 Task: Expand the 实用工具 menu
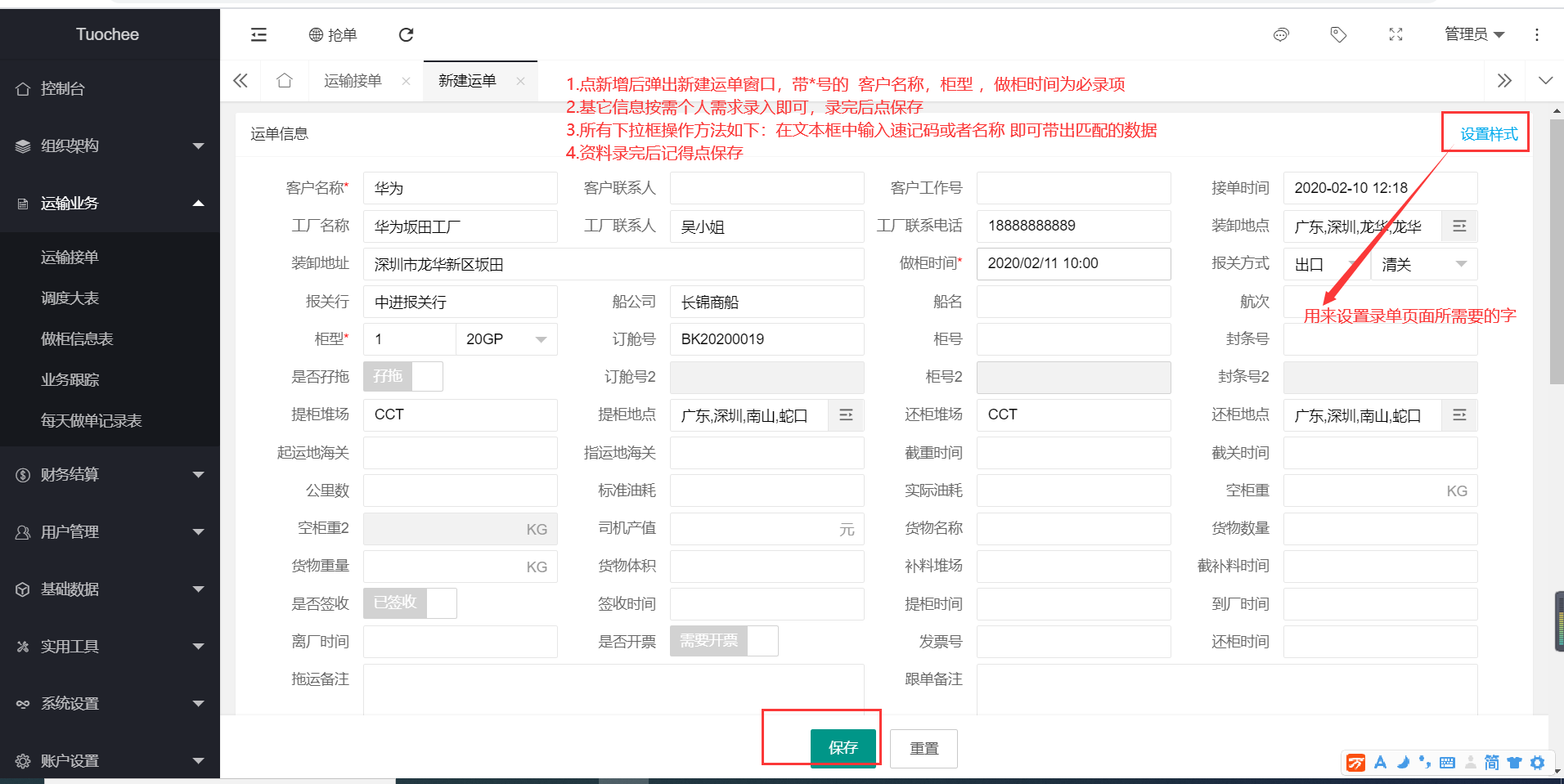pyautogui.click(x=110, y=646)
